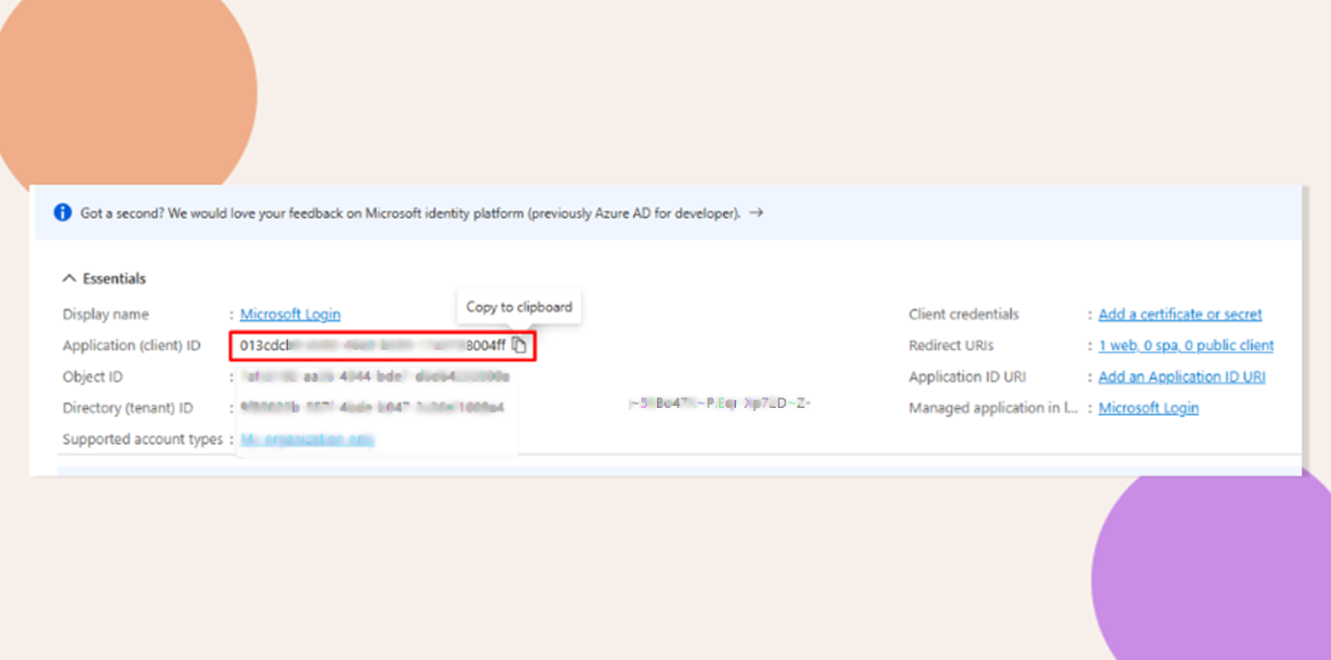The height and width of the screenshot is (660, 1331).
Task: Open the Microsoft Login display name link
Action: tap(290, 314)
